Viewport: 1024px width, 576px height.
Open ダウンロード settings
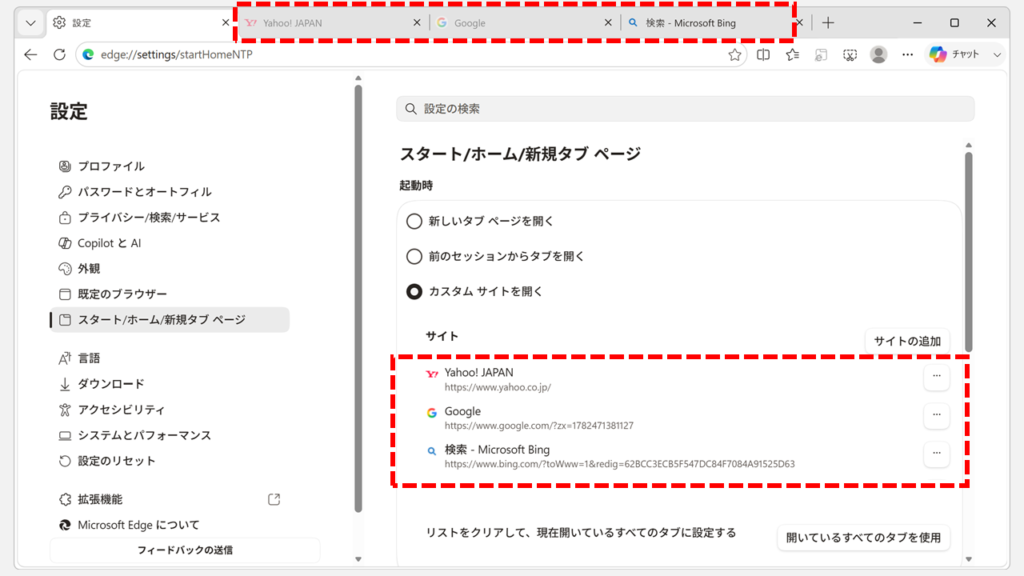coord(170,384)
